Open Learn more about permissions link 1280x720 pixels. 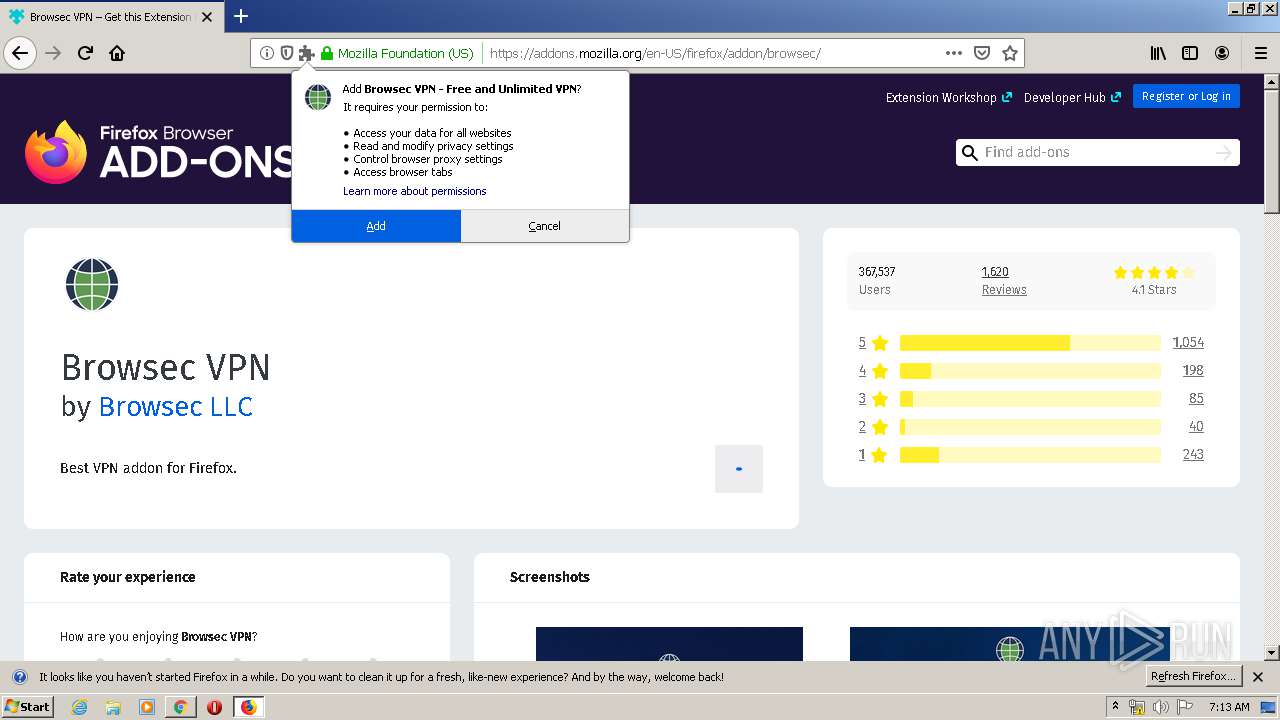click(x=415, y=191)
